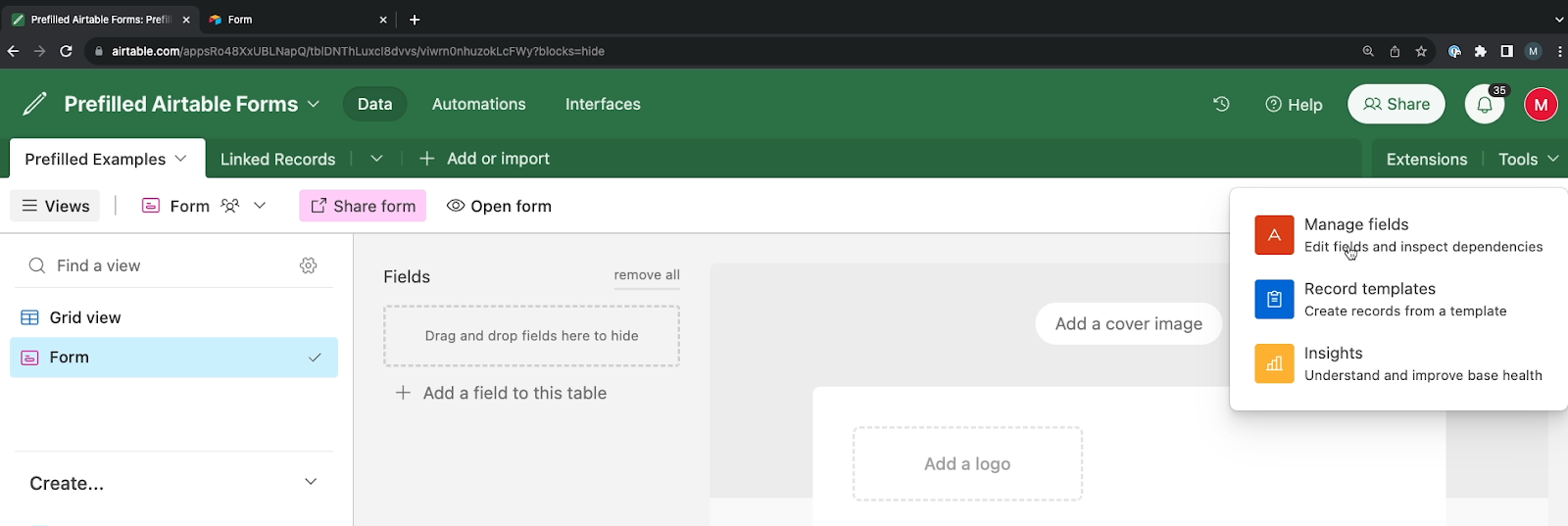Click the hidden fields drop zone
1568x526 pixels.
pos(531,336)
